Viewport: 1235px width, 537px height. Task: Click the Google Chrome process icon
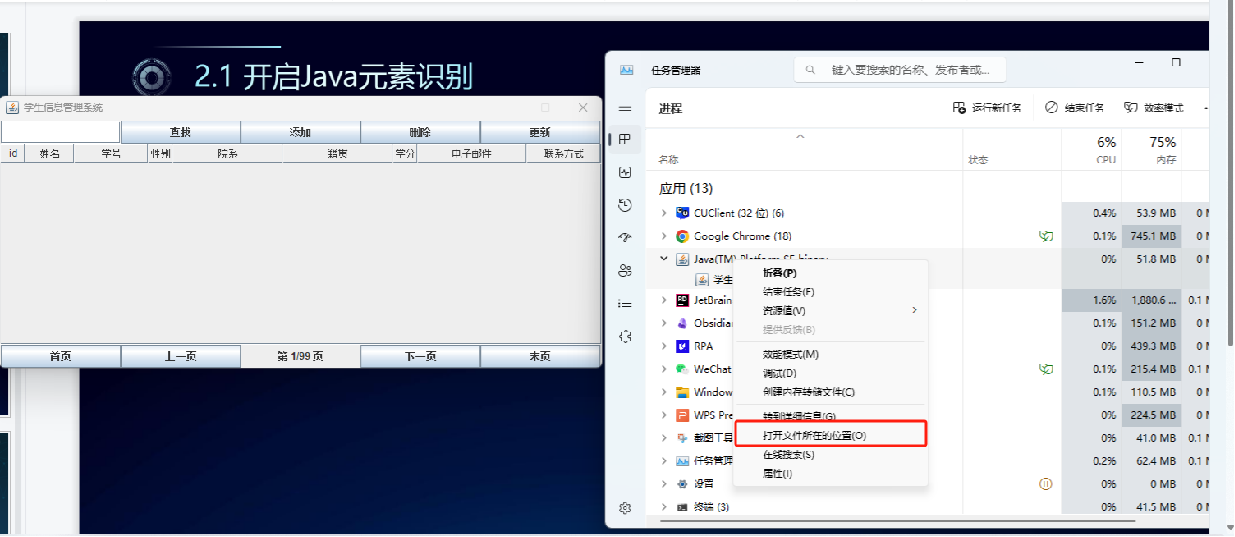682,236
